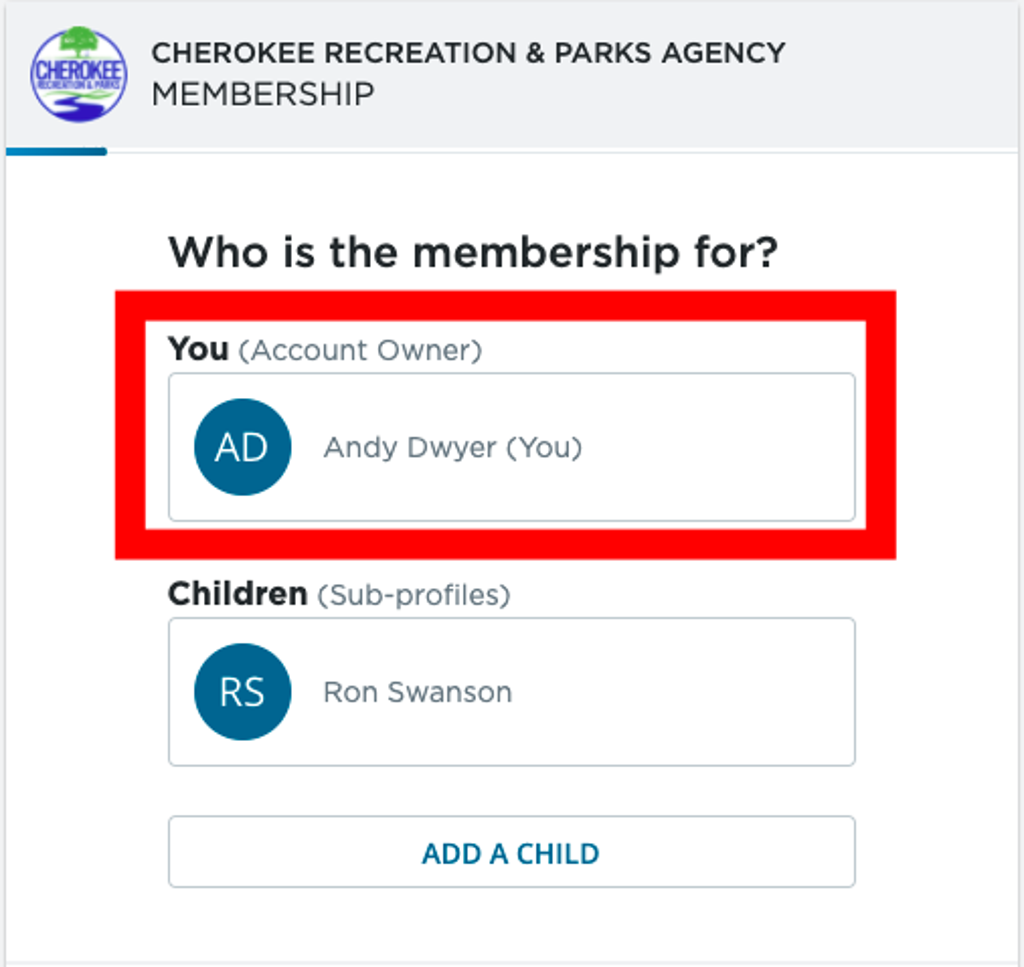Click the ADD A CHILD button
This screenshot has width=1024, height=967.
point(511,852)
